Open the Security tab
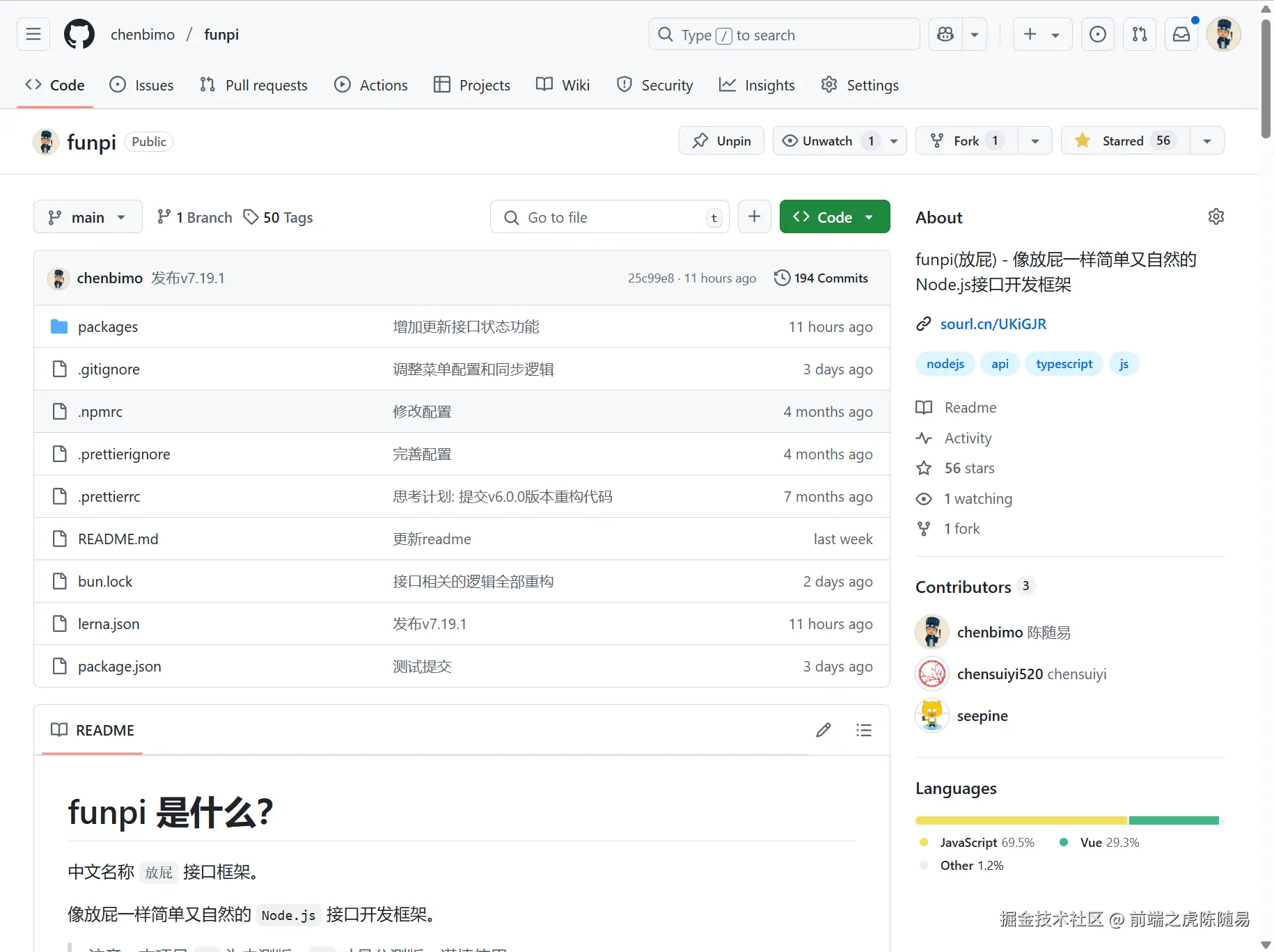The height and width of the screenshot is (952, 1274). (x=655, y=85)
